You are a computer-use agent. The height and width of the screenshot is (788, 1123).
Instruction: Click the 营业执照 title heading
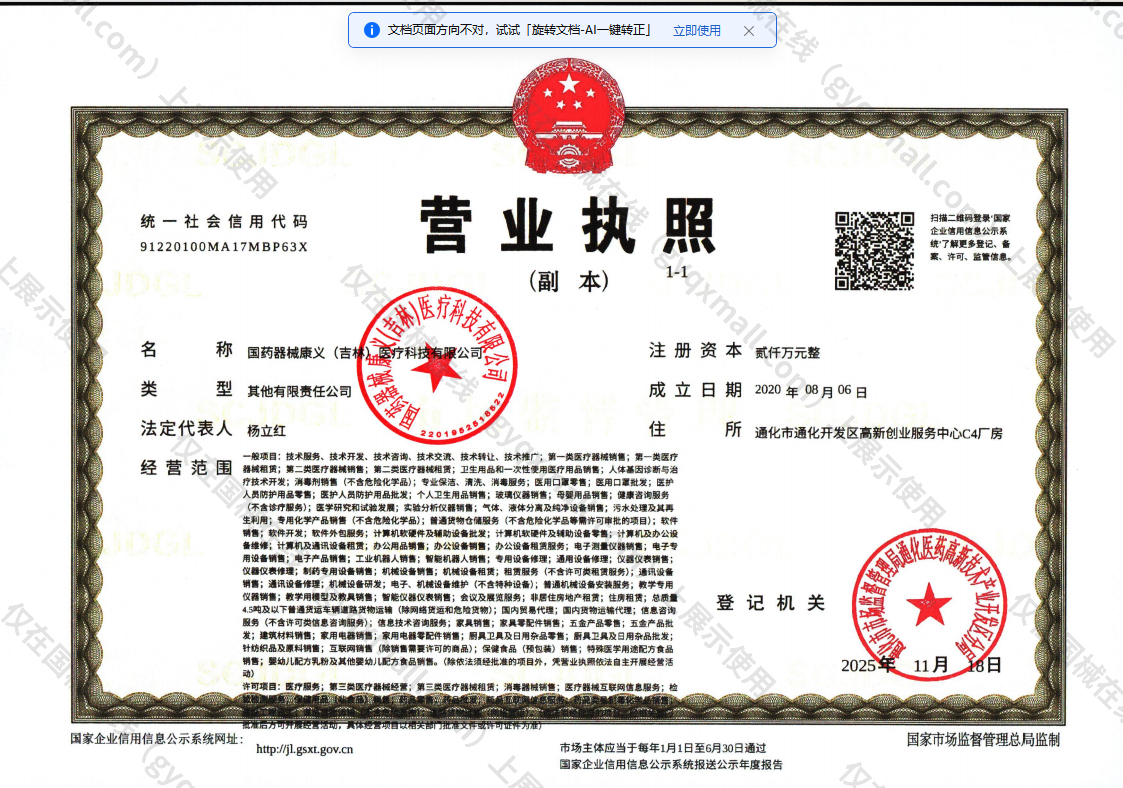(x=568, y=226)
